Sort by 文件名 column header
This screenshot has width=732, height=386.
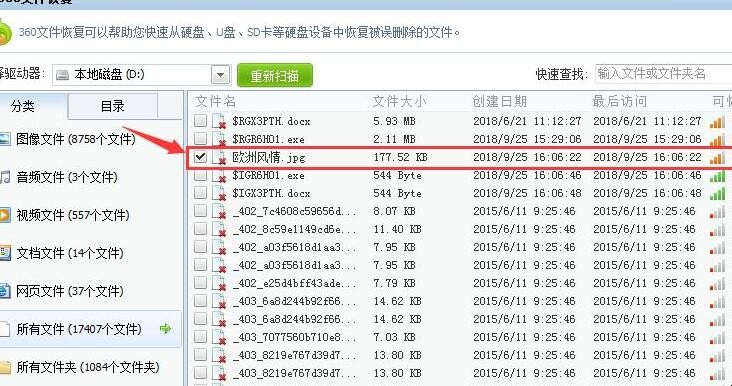pos(215,101)
